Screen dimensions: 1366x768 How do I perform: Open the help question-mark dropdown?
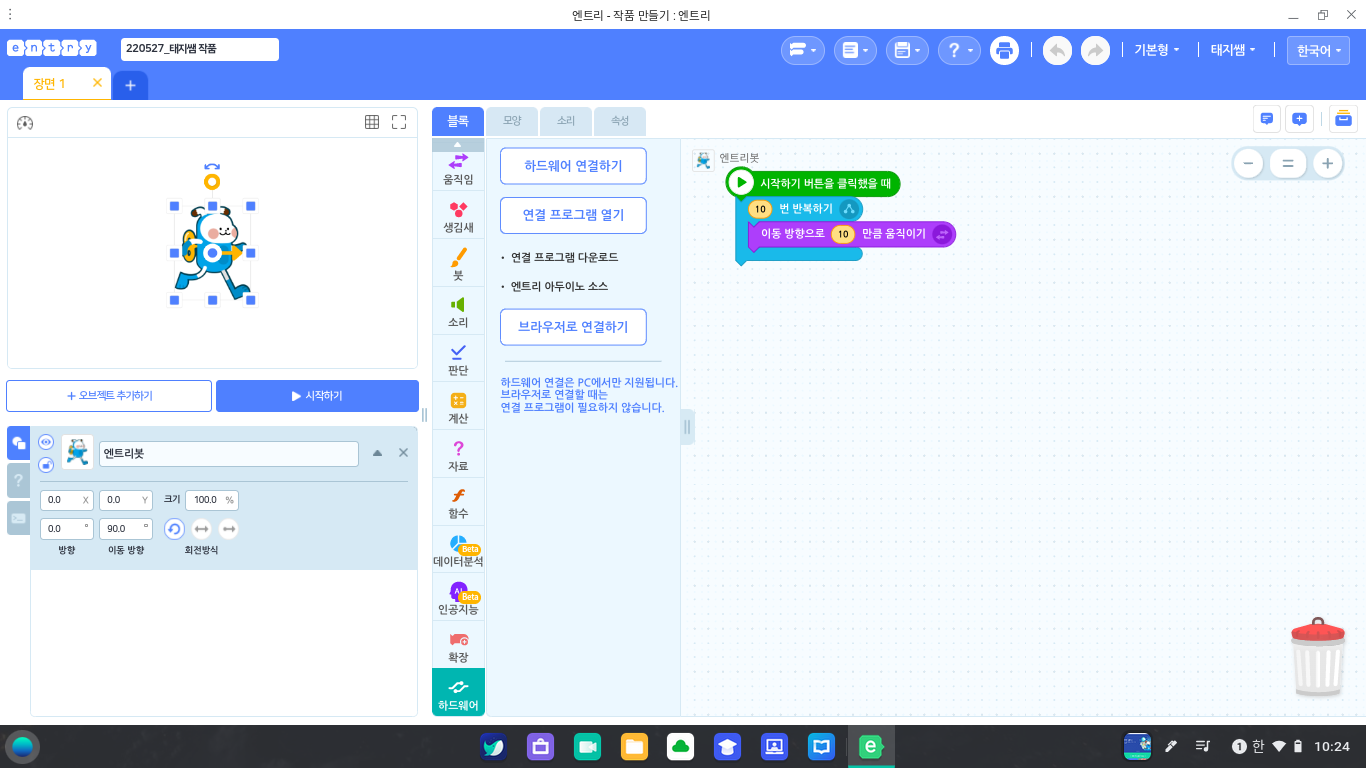[x=959, y=50]
